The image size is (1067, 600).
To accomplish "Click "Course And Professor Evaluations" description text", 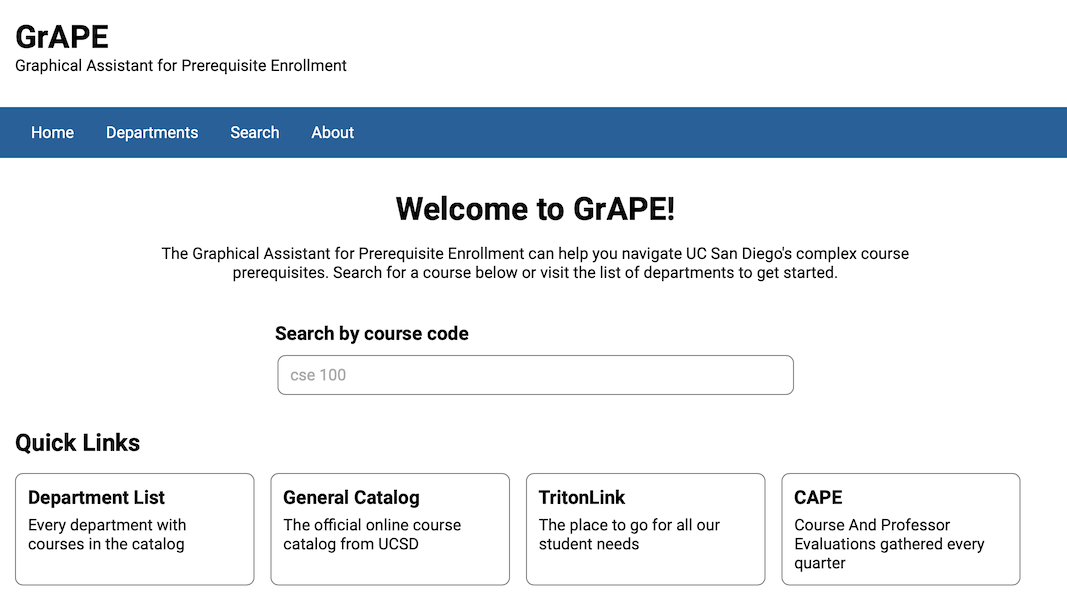I will point(889,544).
